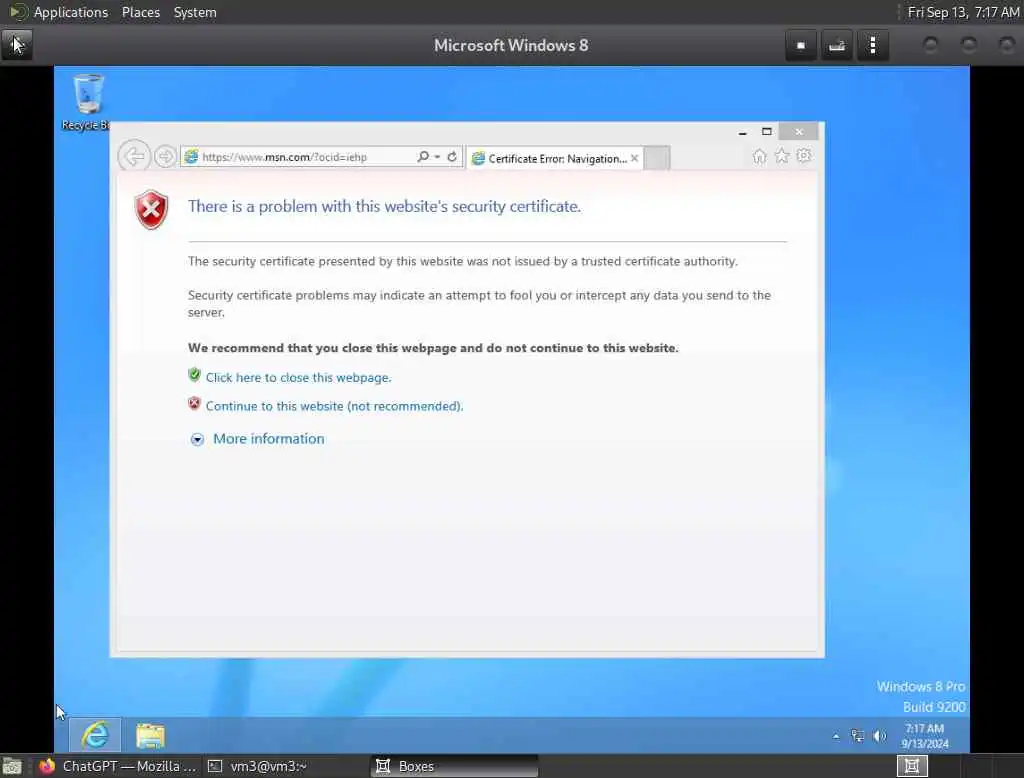The image size is (1024, 778).
Task: Click the host clock Fri Sep 13
Action: pos(963,12)
